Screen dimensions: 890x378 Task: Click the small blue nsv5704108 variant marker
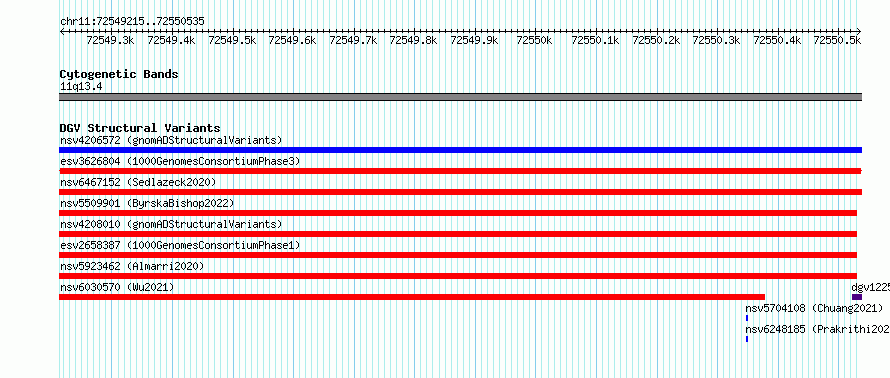[x=747, y=318]
